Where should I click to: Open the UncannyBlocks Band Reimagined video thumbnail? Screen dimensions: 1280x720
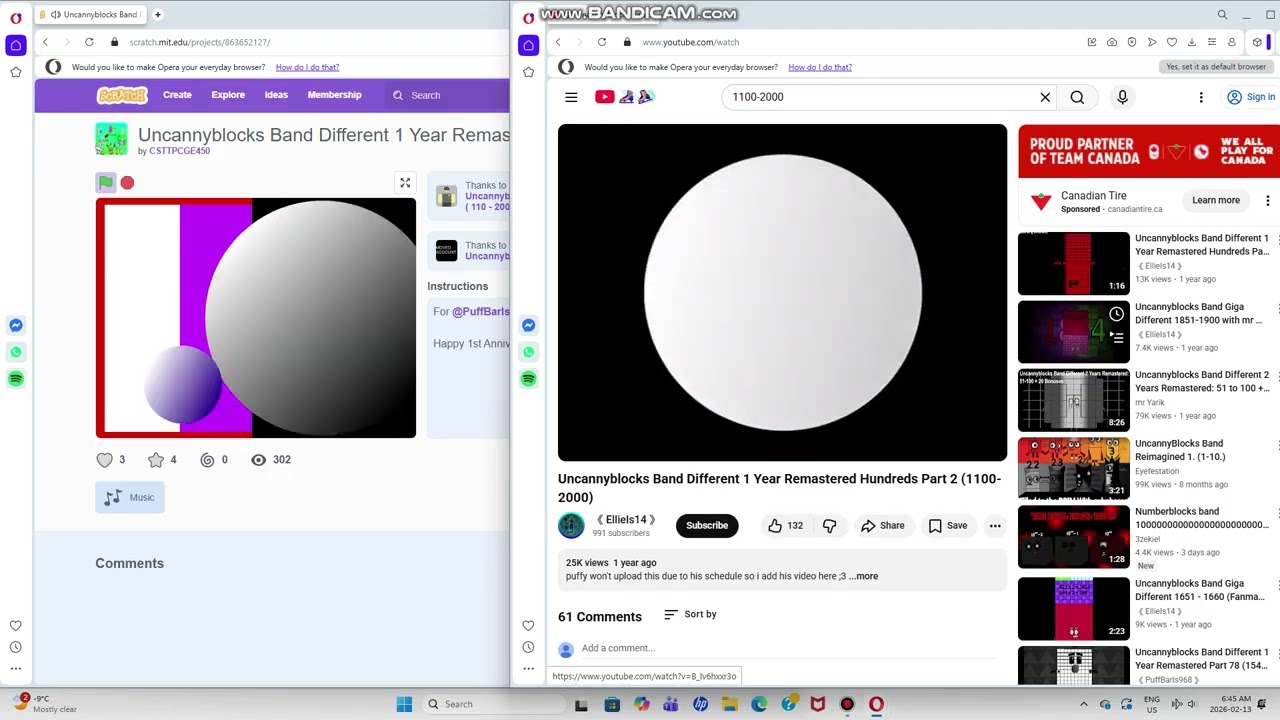[1074, 468]
